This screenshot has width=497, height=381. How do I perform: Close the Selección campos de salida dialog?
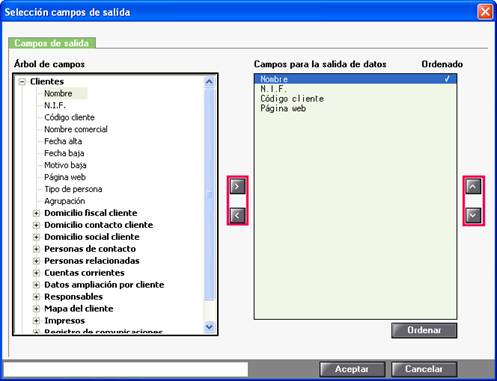(x=485, y=12)
